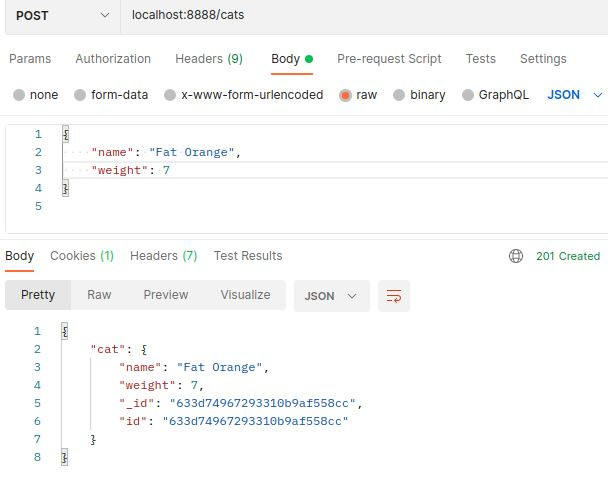Select the raw body radio button
The width and height of the screenshot is (608, 482).
pos(345,95)
